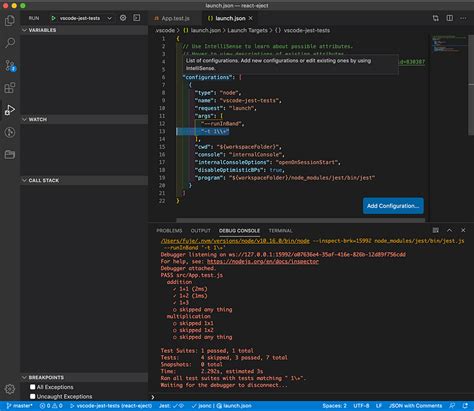Select the Run and Debug activity icon

click(10, 110)
